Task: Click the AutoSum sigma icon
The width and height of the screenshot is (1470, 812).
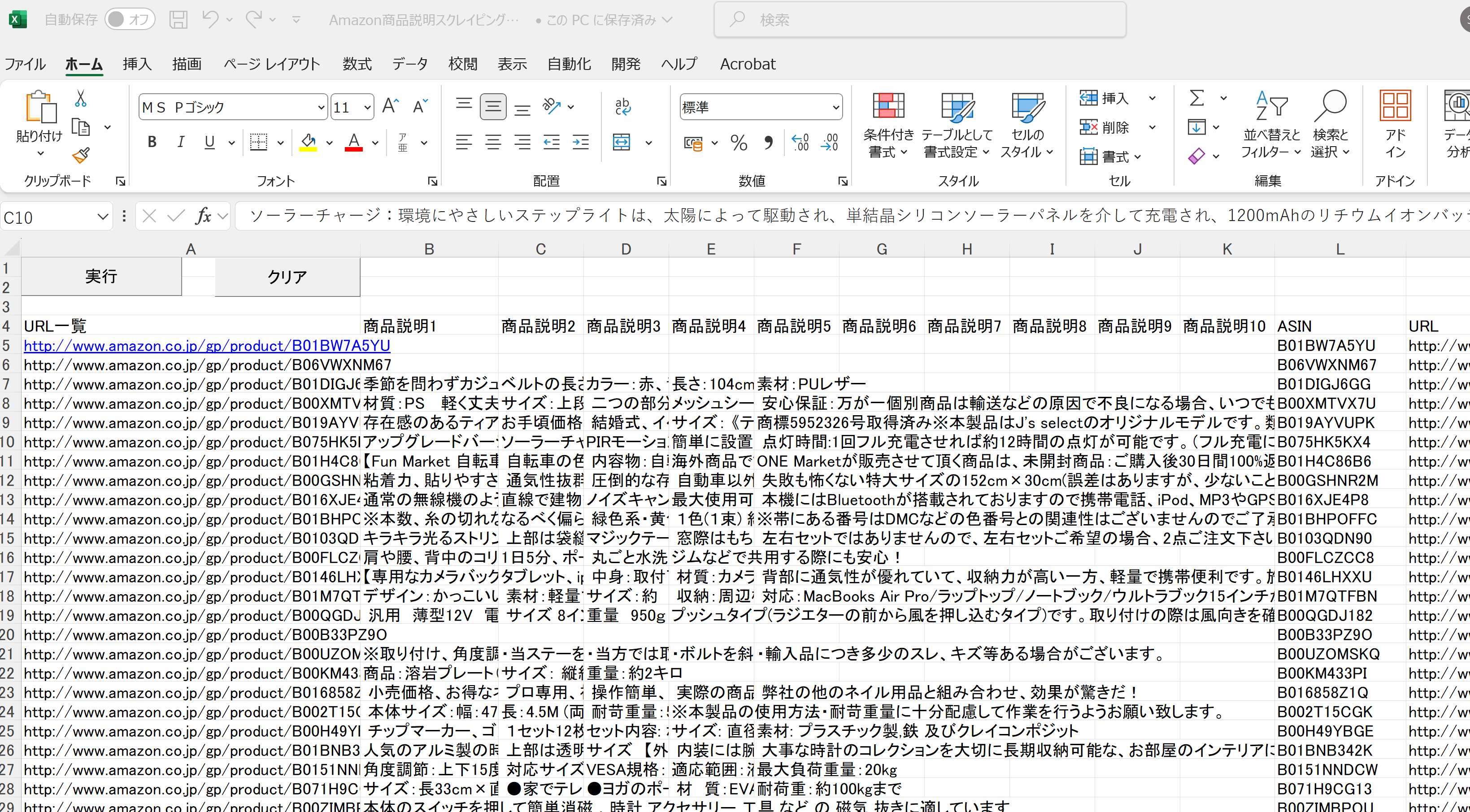Action: [x=1197, y=98]
